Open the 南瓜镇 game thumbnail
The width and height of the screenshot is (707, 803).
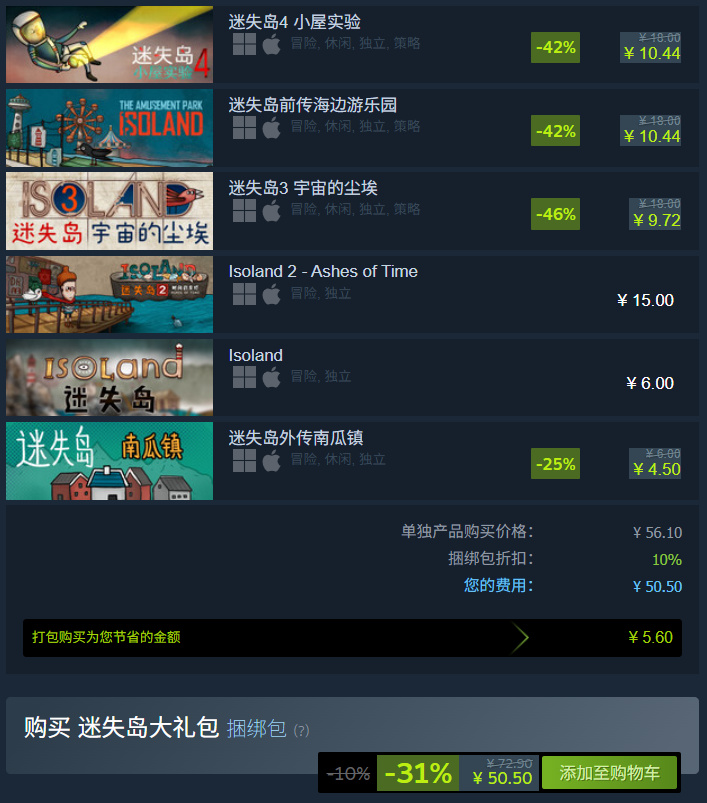[110, 460]
